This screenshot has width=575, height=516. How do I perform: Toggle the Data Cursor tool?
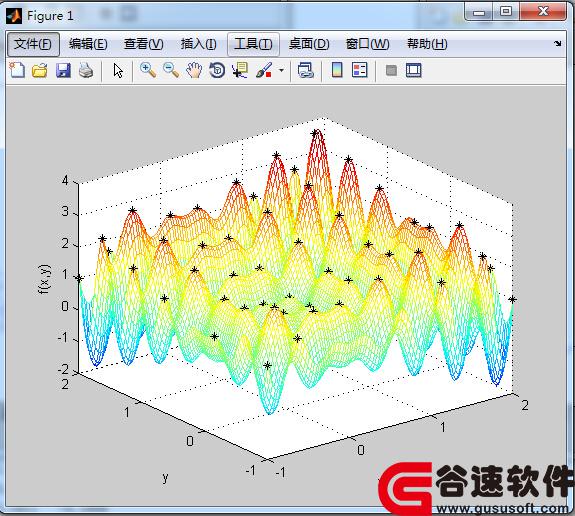pyautogui.click(x=240, y=70)
